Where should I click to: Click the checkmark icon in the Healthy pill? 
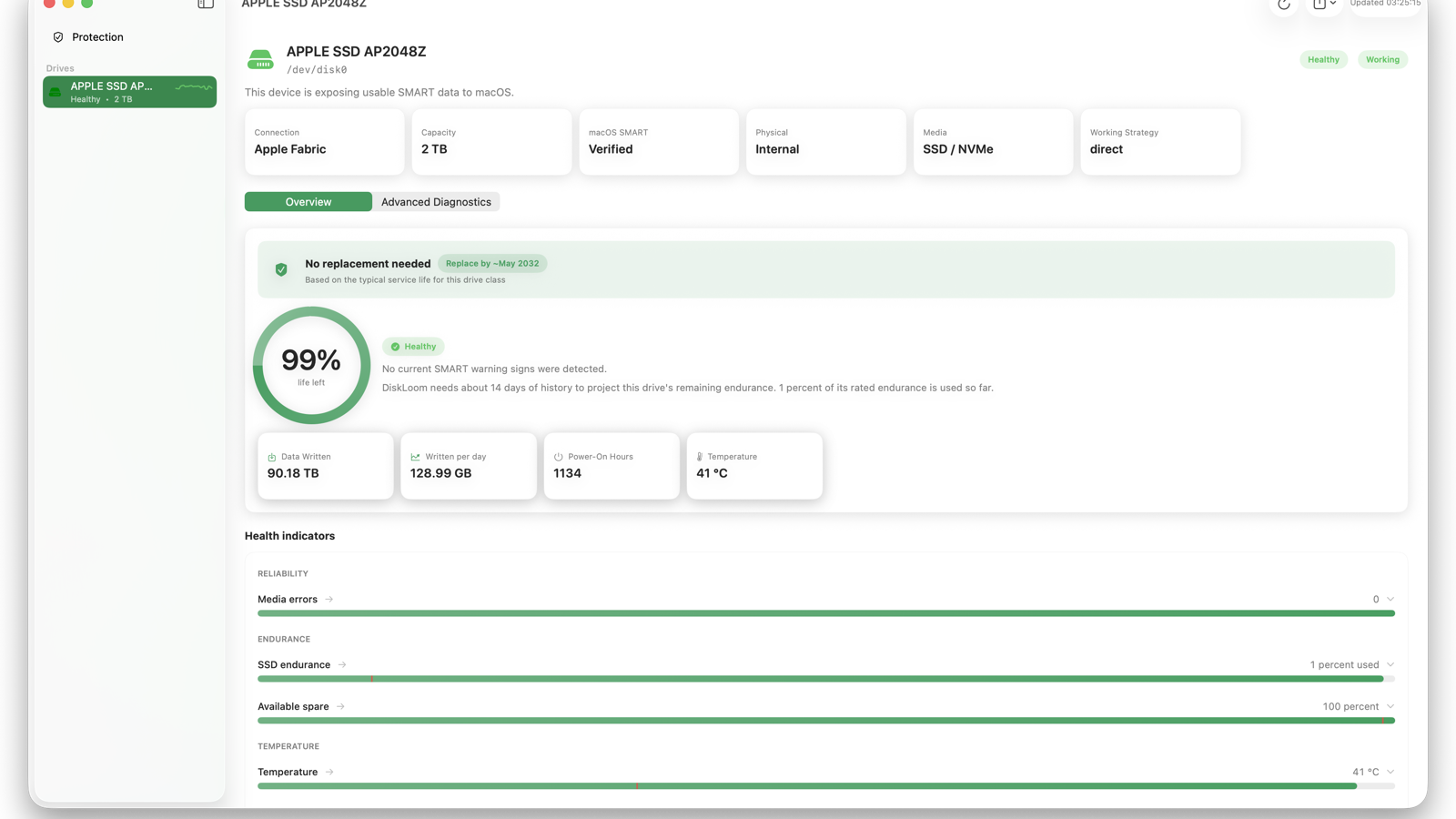[x=396, y=347]
